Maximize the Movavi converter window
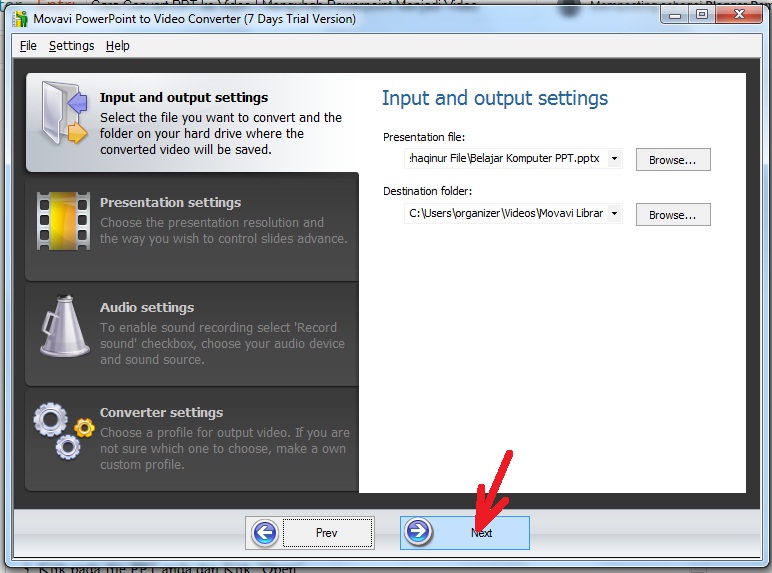 point(702,15)
